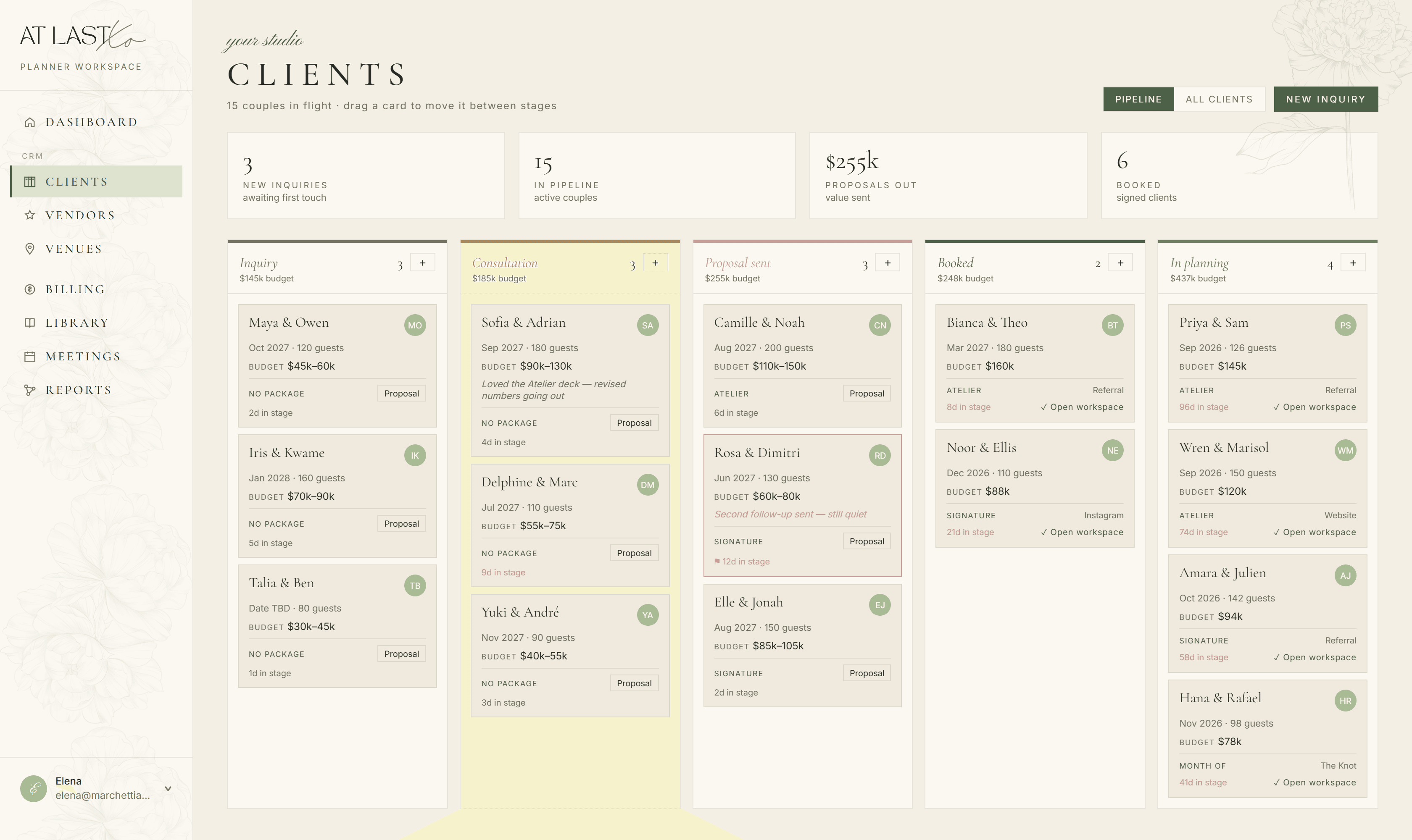Click the Yuki & André card title
The width and height of the screenshot is (1412, 840).
coord(520,612)
